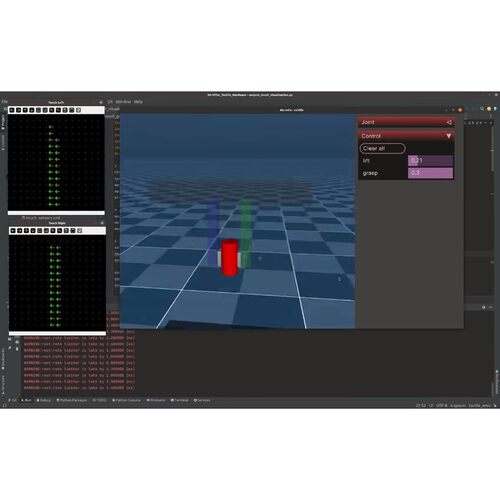Open the Debug tool window tab
500x500 pixels.
click(44, 400)
